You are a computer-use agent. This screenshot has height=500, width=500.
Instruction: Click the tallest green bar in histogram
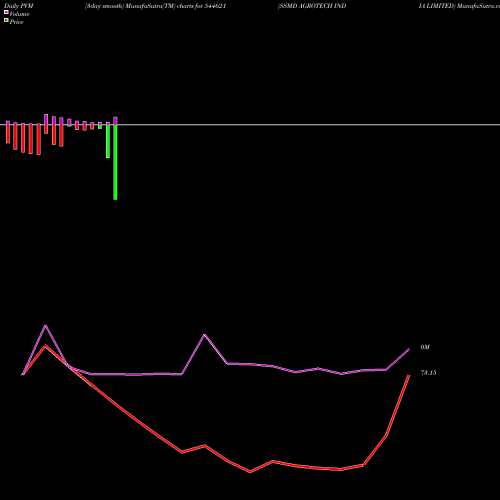point(115,162)
